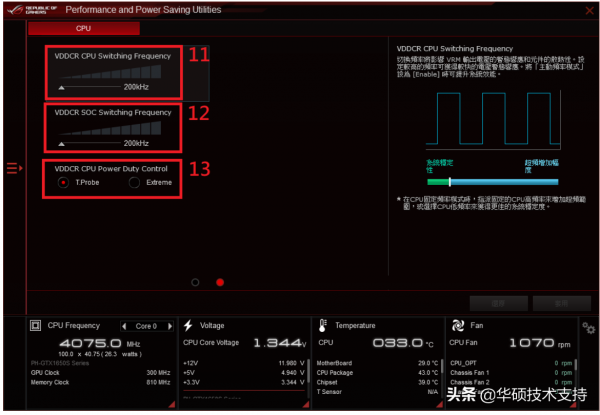Click the Temperature thermometer icon
Image resolution: width=600 pixels, height=415 pixels.
click(x=323, y=325)
